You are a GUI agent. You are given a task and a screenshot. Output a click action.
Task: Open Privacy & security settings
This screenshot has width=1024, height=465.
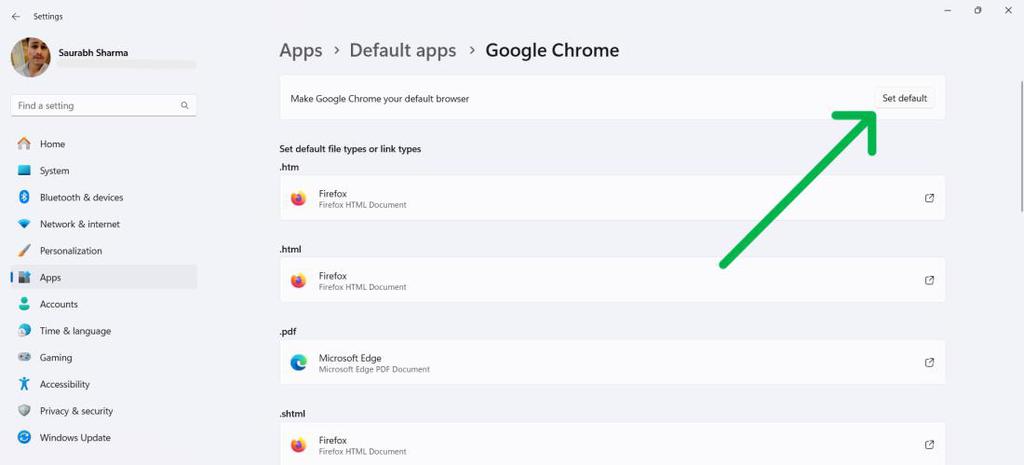click(x=76, y=411)
